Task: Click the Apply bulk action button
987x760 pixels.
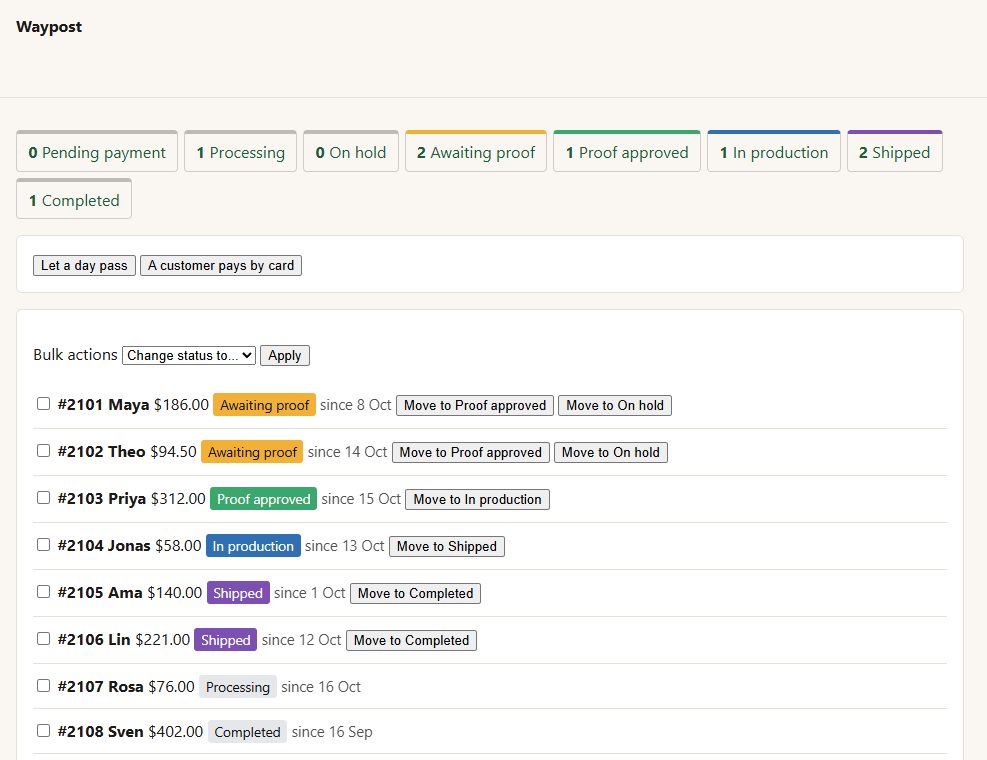Action: 285,355
